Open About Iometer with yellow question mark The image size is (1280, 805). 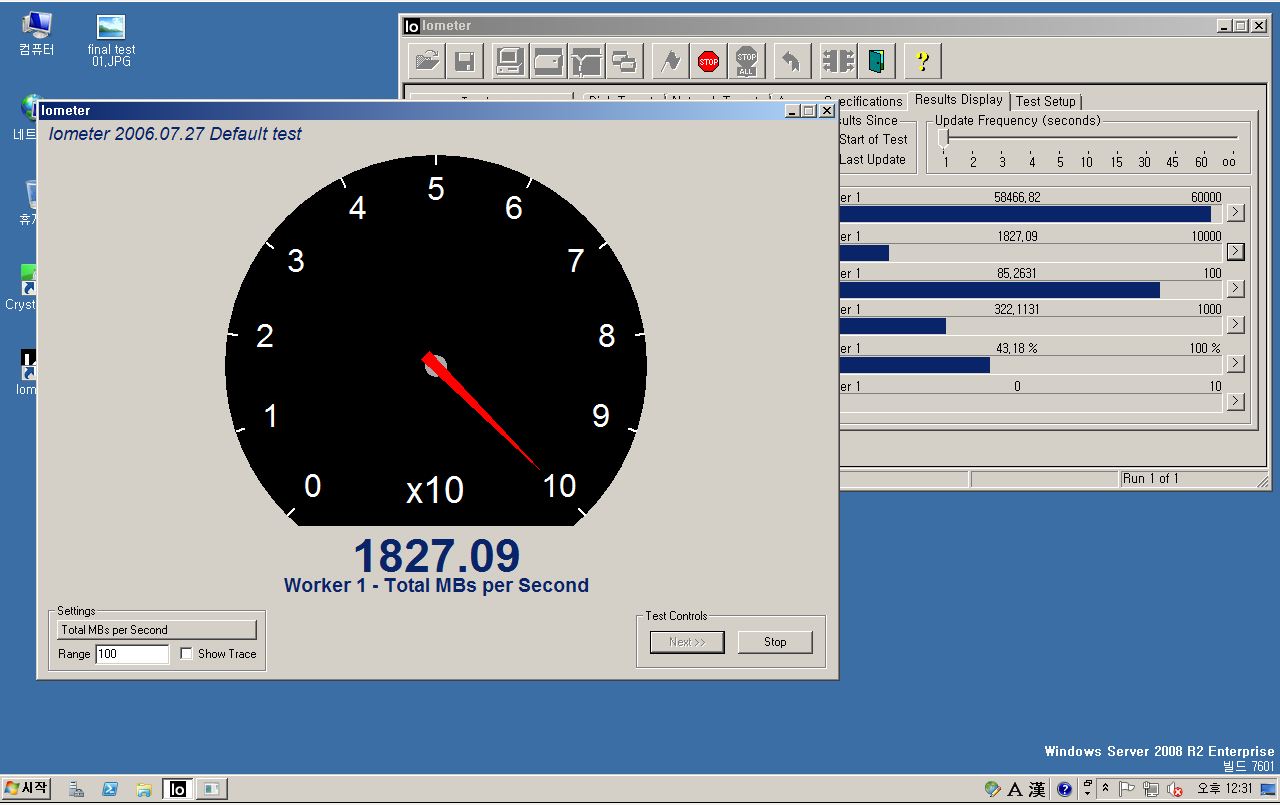click(922, 61)
